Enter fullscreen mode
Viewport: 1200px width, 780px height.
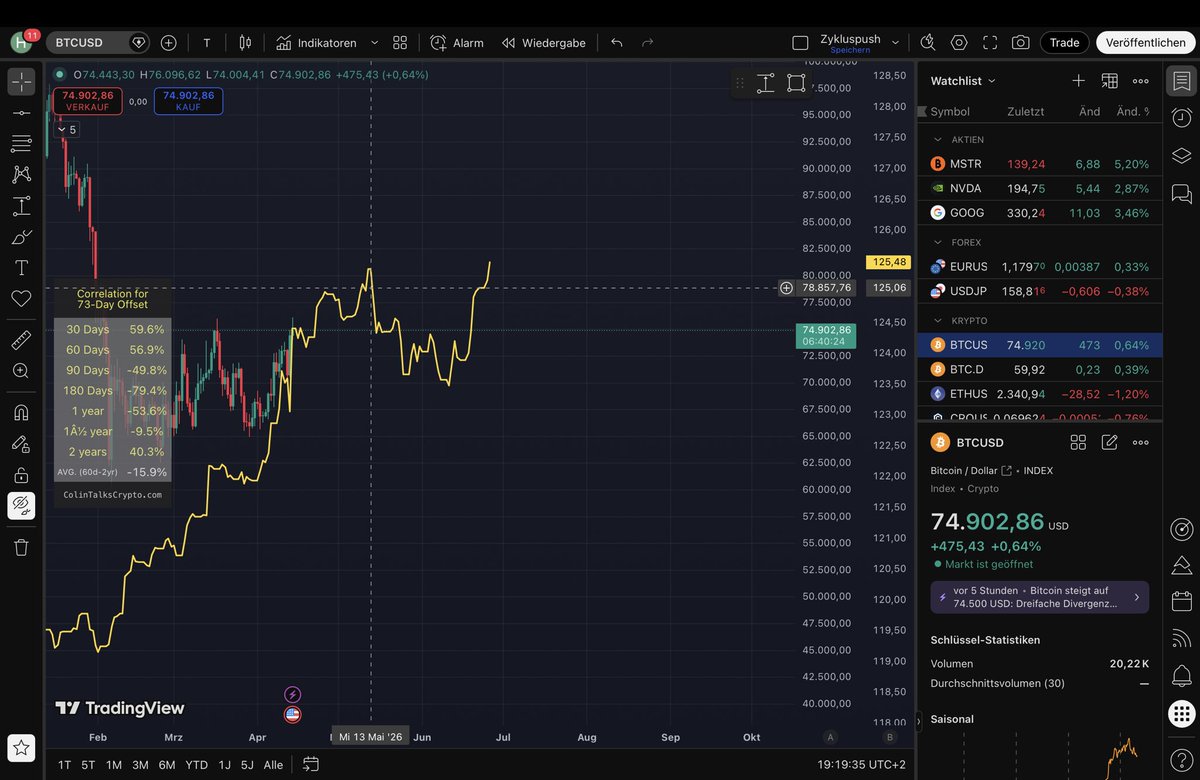click(x=990, y=42)
